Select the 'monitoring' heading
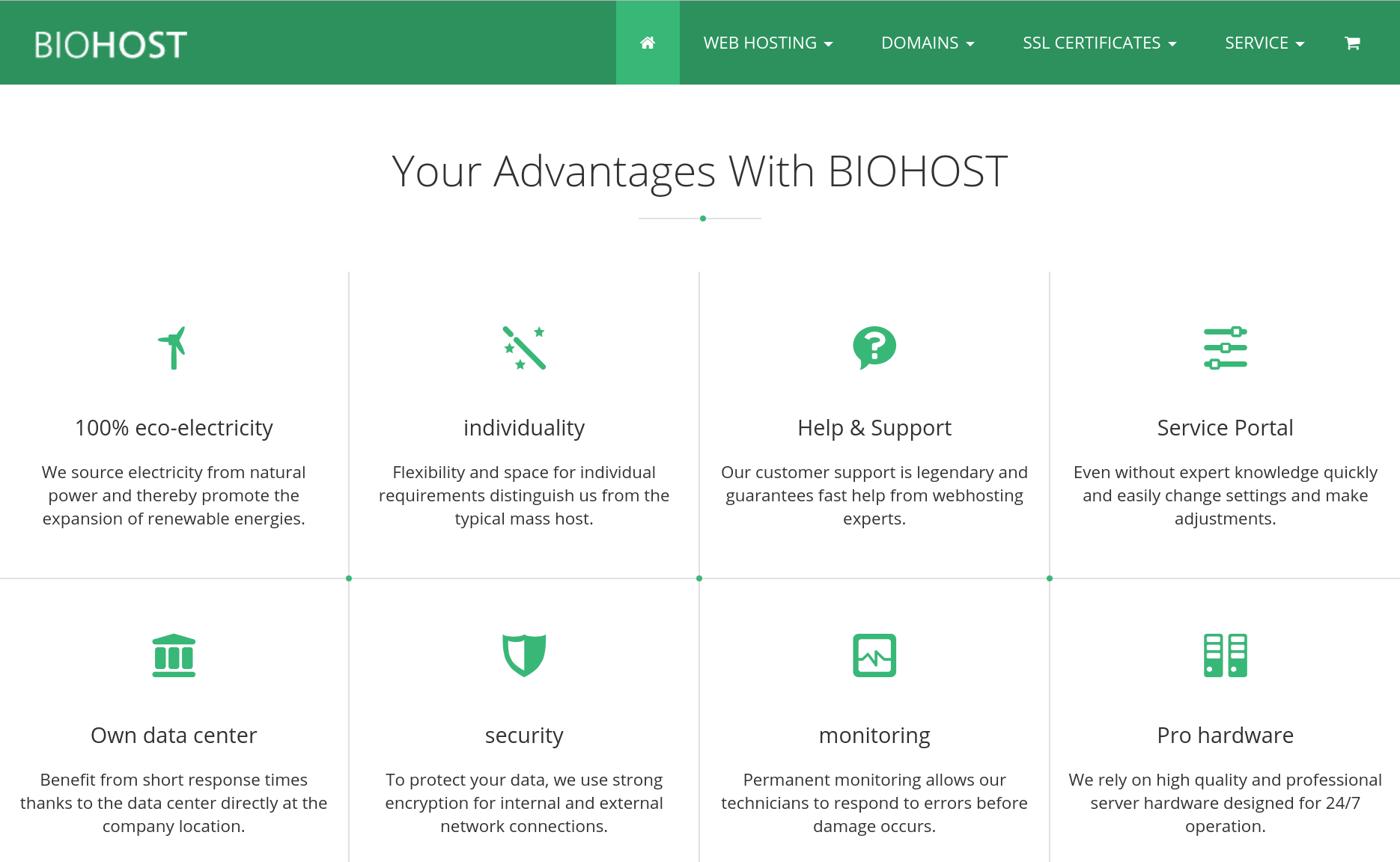 [x=874, y=736]
